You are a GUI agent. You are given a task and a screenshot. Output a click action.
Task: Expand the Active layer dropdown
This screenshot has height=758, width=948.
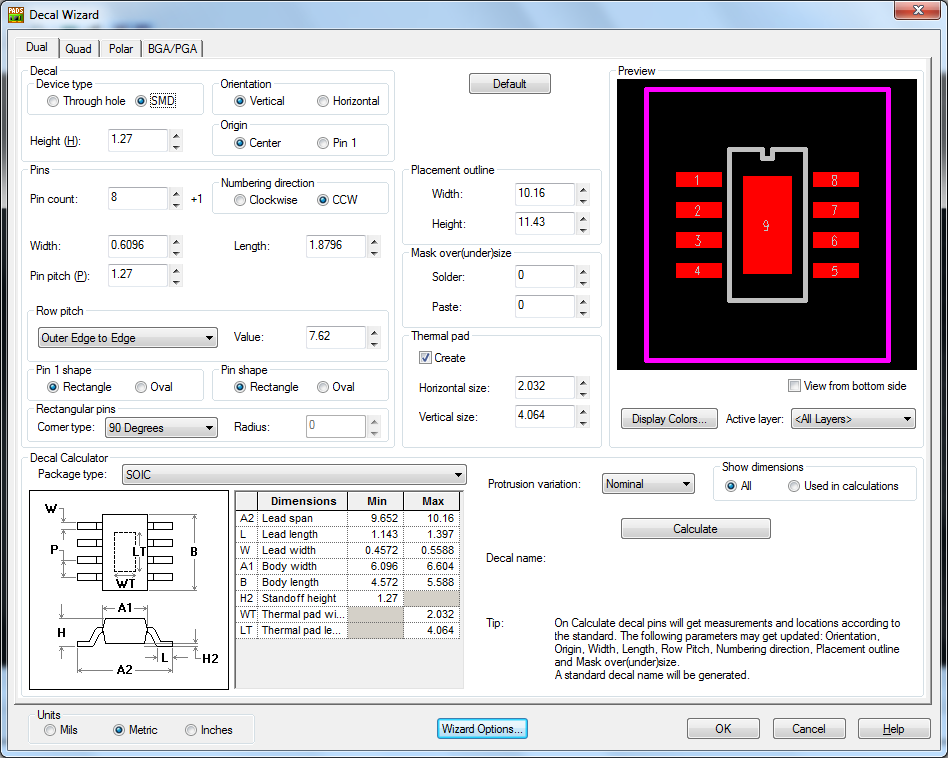pyautogui.click(x=853, y=419)
